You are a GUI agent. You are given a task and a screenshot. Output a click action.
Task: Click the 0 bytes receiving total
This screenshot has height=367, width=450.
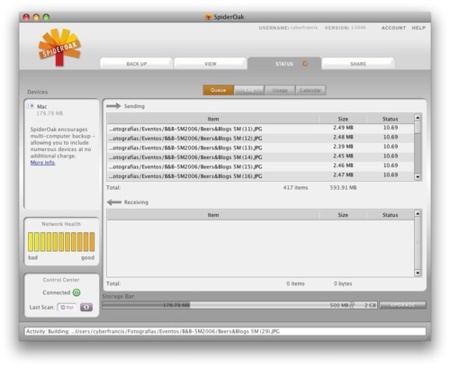(x=343, y=284)
